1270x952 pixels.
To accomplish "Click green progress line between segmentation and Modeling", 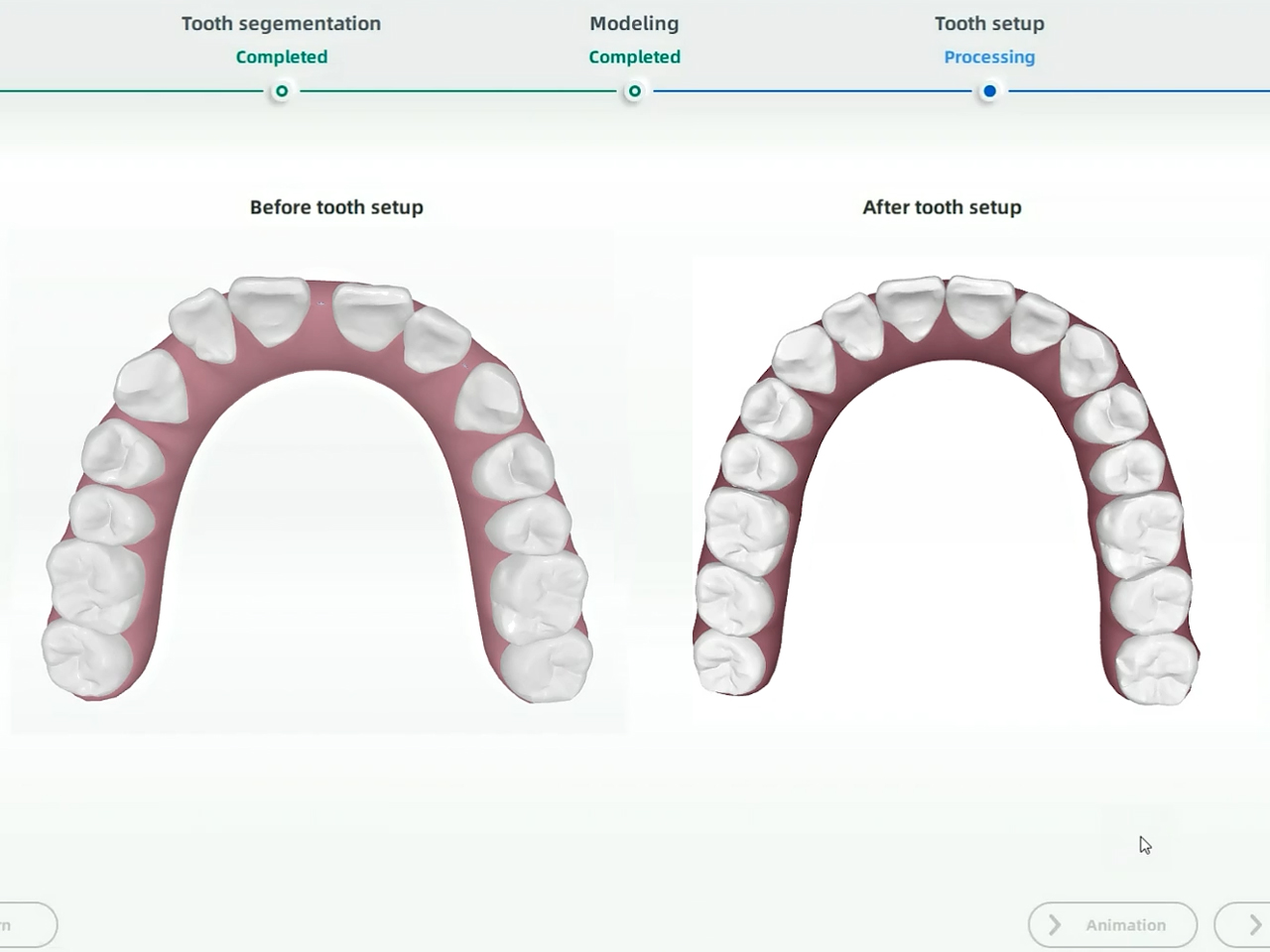I will (x=457, y=91).
